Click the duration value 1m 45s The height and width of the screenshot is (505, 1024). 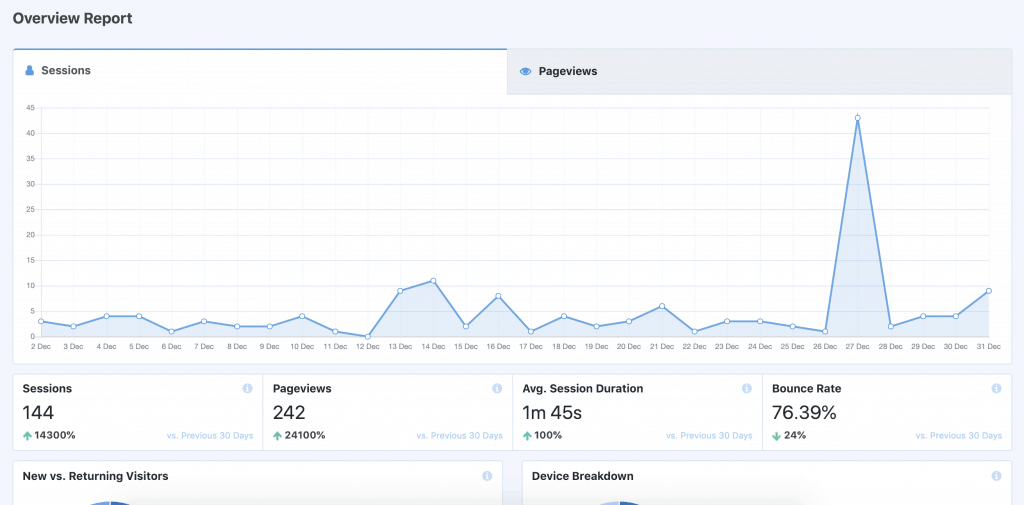pos(552,413)
